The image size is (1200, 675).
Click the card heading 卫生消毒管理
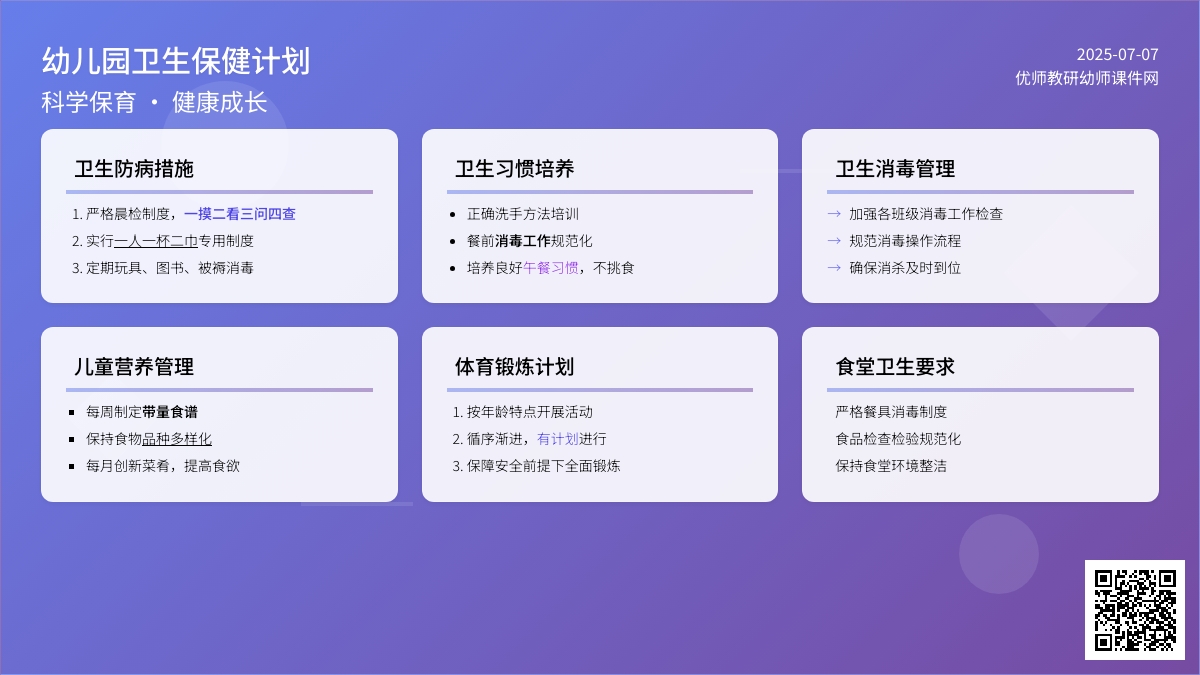click(895, 169)
